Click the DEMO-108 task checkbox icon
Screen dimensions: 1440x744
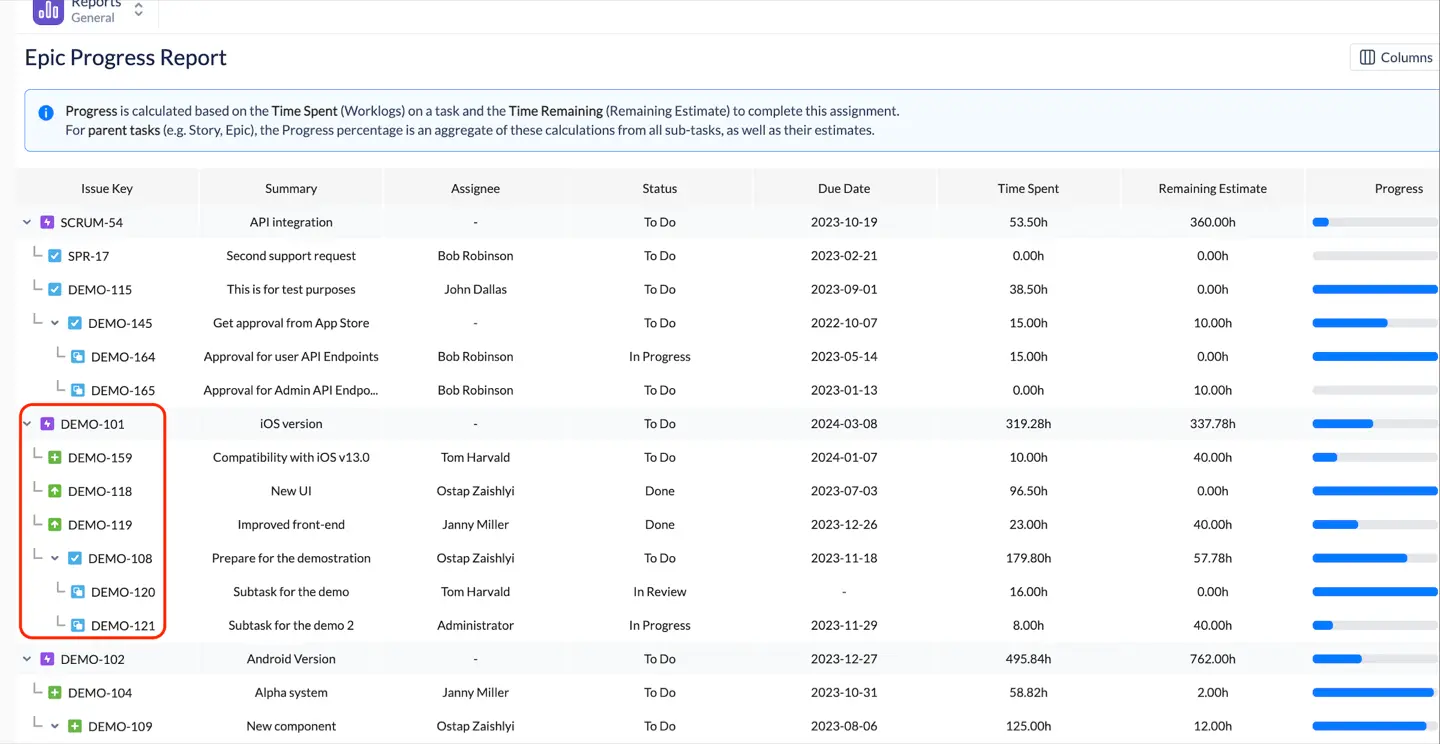pyautogui.click(x=75, y=559)
